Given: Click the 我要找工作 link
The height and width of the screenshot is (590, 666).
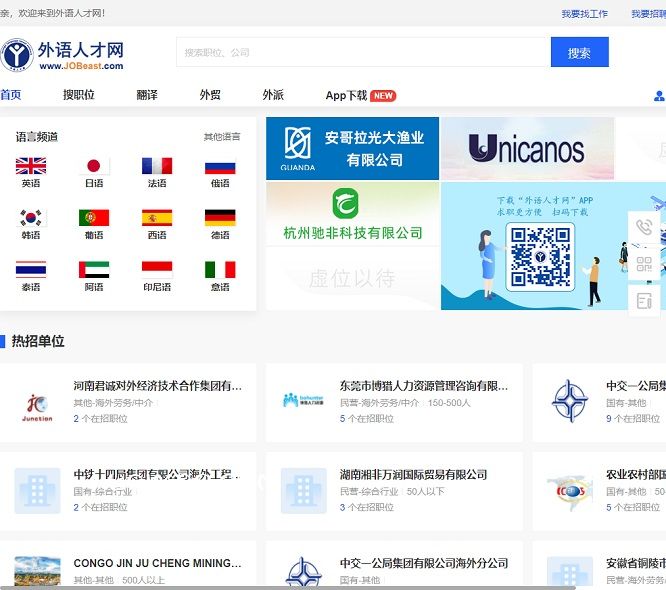Looking at the screenshot, I should 584,14.
